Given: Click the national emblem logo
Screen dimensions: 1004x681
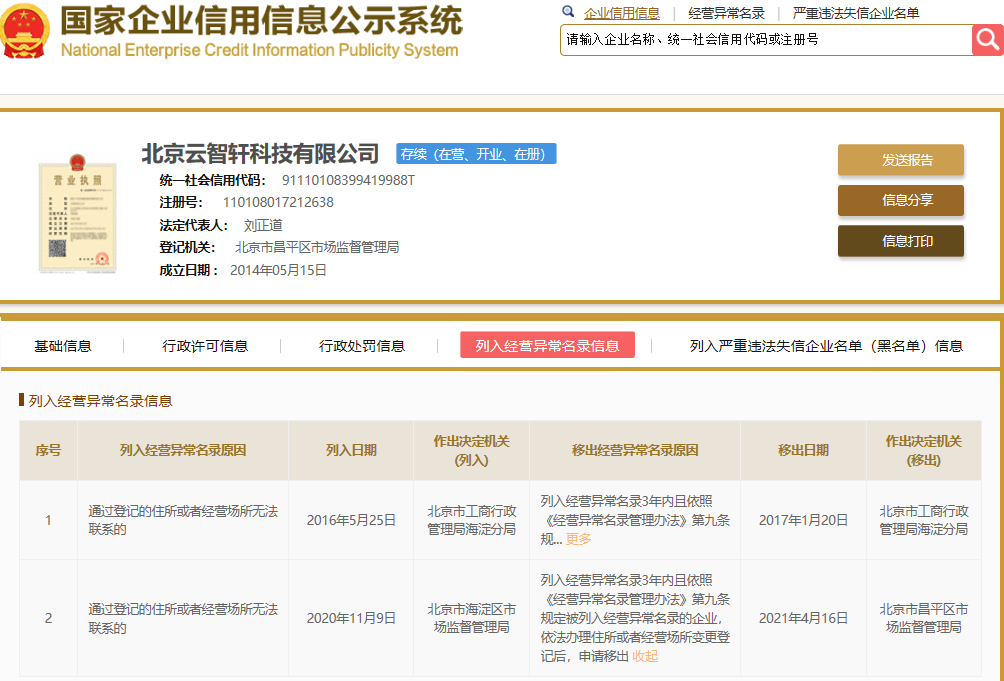Looking at the screenshot, I should click(24, 32).
